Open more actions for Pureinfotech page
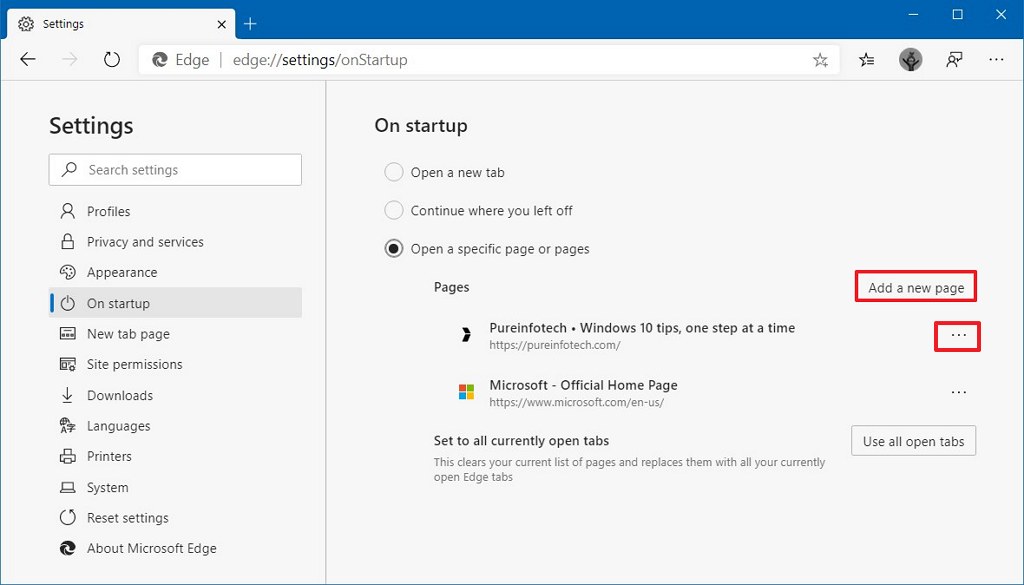The image size is (1024, 585). click(958, 336)
